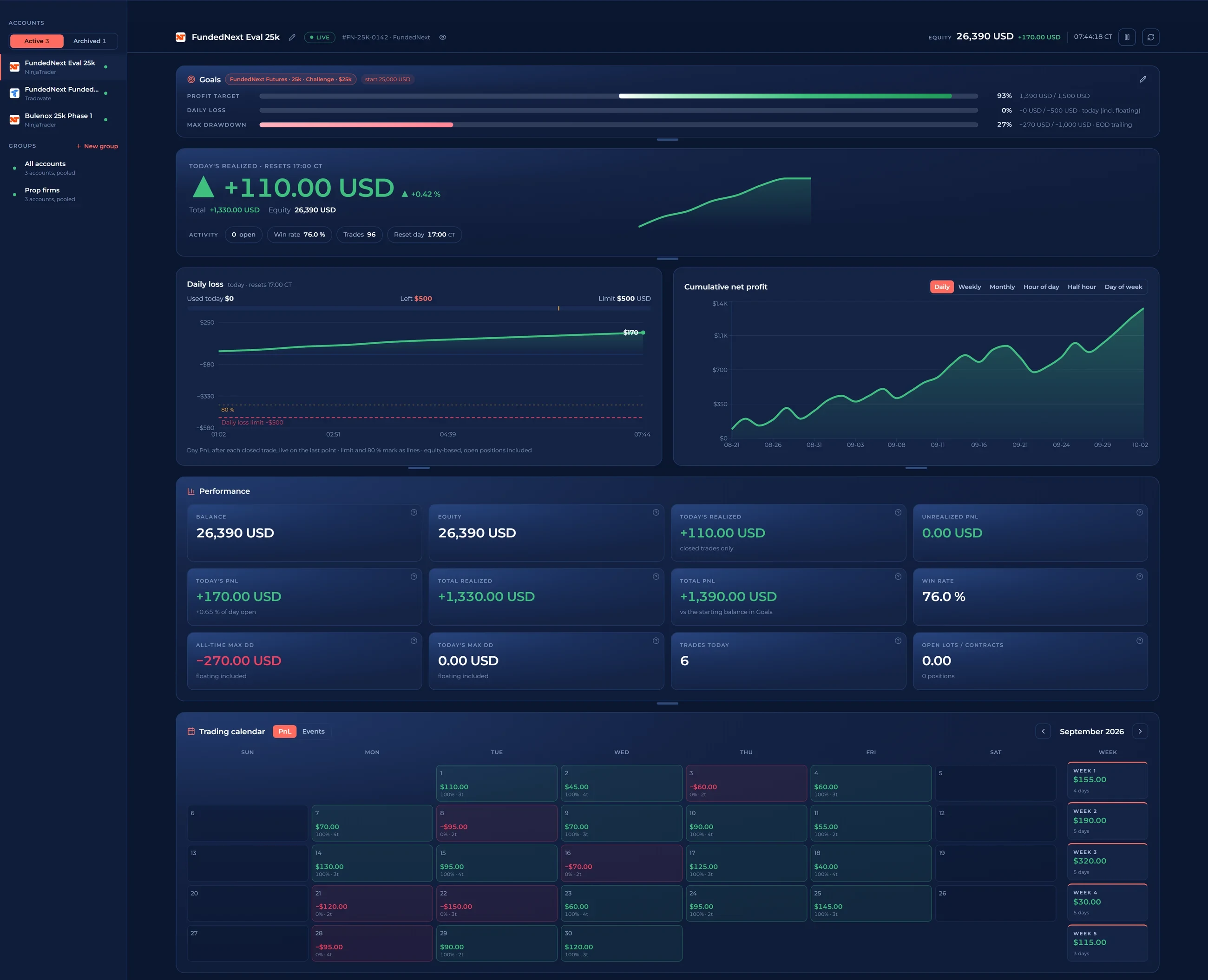Click the Profit Target progress bar

click(618, 96)
